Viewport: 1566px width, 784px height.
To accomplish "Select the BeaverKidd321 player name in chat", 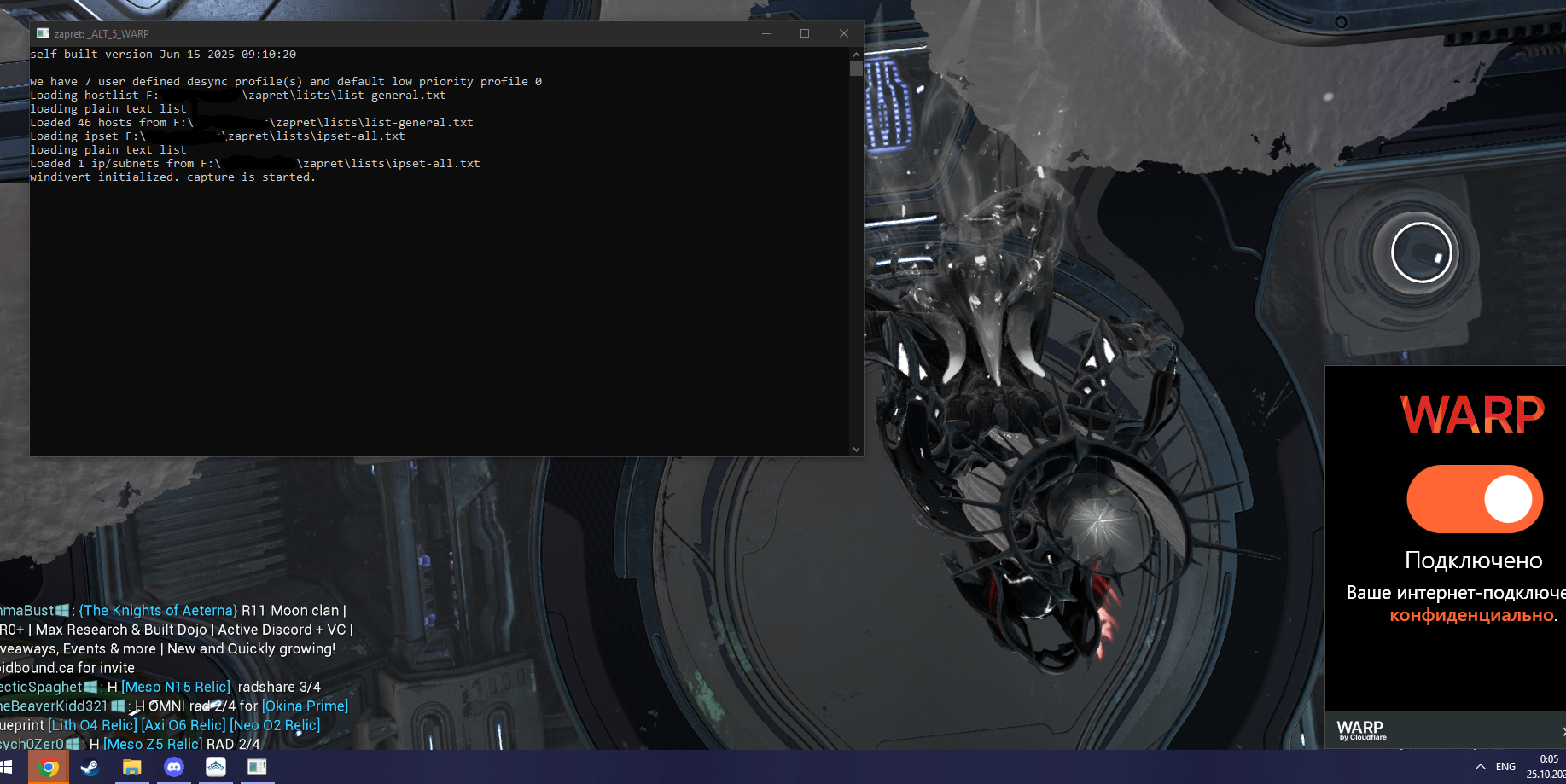I will [54, 706].
